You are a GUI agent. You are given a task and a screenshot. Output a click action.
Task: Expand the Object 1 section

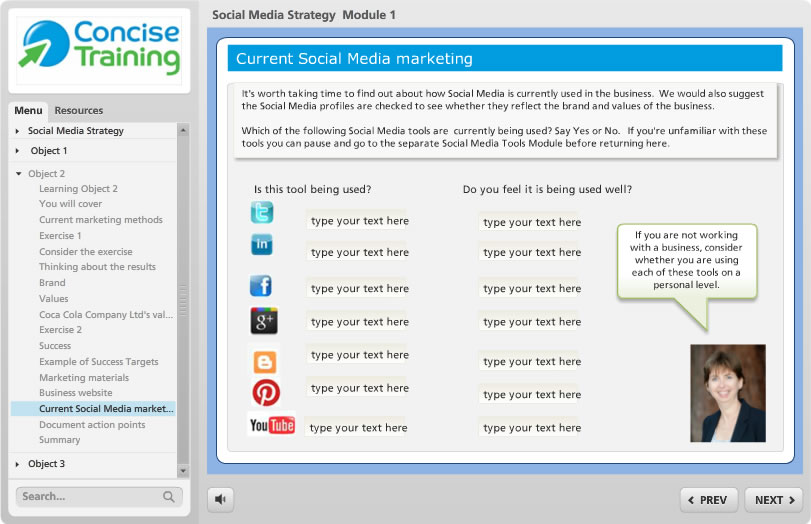[x=18, y=151]
